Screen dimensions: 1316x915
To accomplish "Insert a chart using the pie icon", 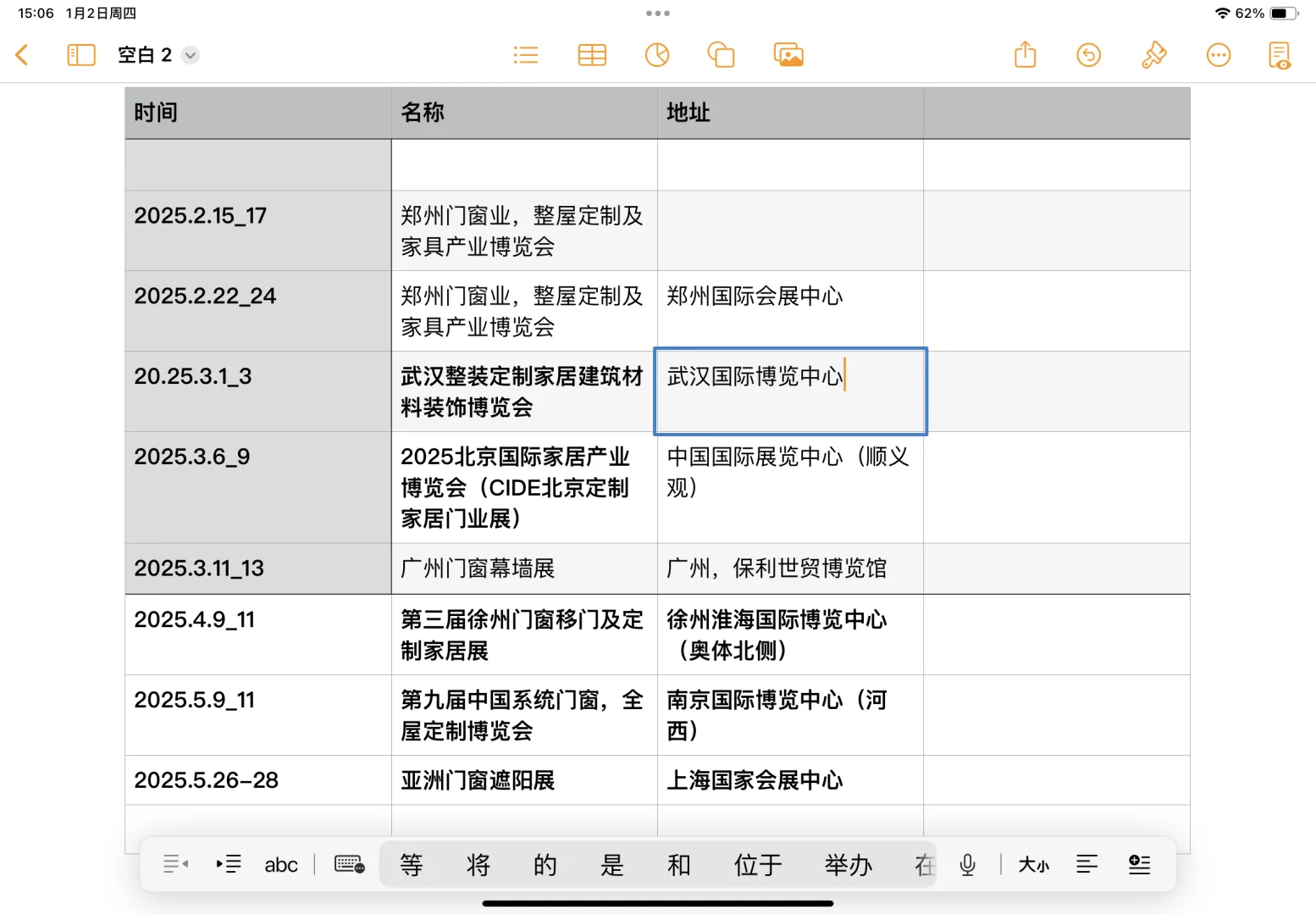I will (657, 55).
